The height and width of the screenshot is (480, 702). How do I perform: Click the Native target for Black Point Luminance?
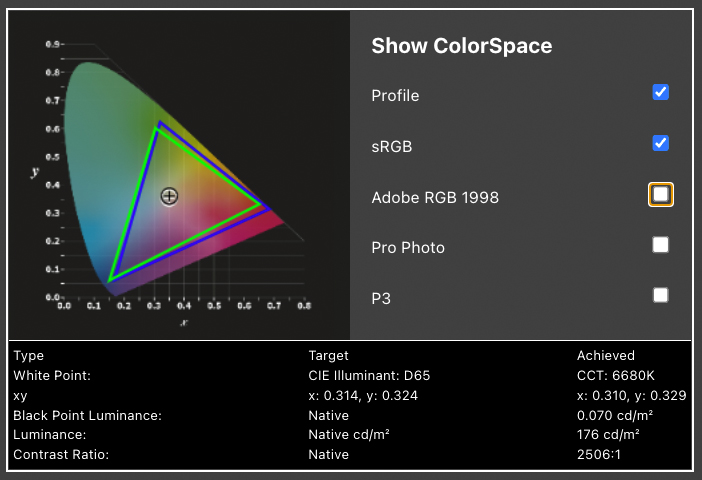pyautogui.click(x=329, y=416)
